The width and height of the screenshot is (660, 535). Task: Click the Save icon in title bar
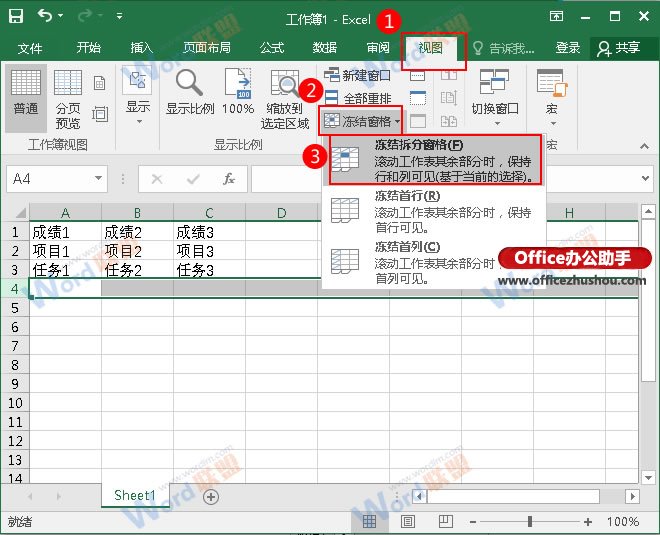coord(16,16)
